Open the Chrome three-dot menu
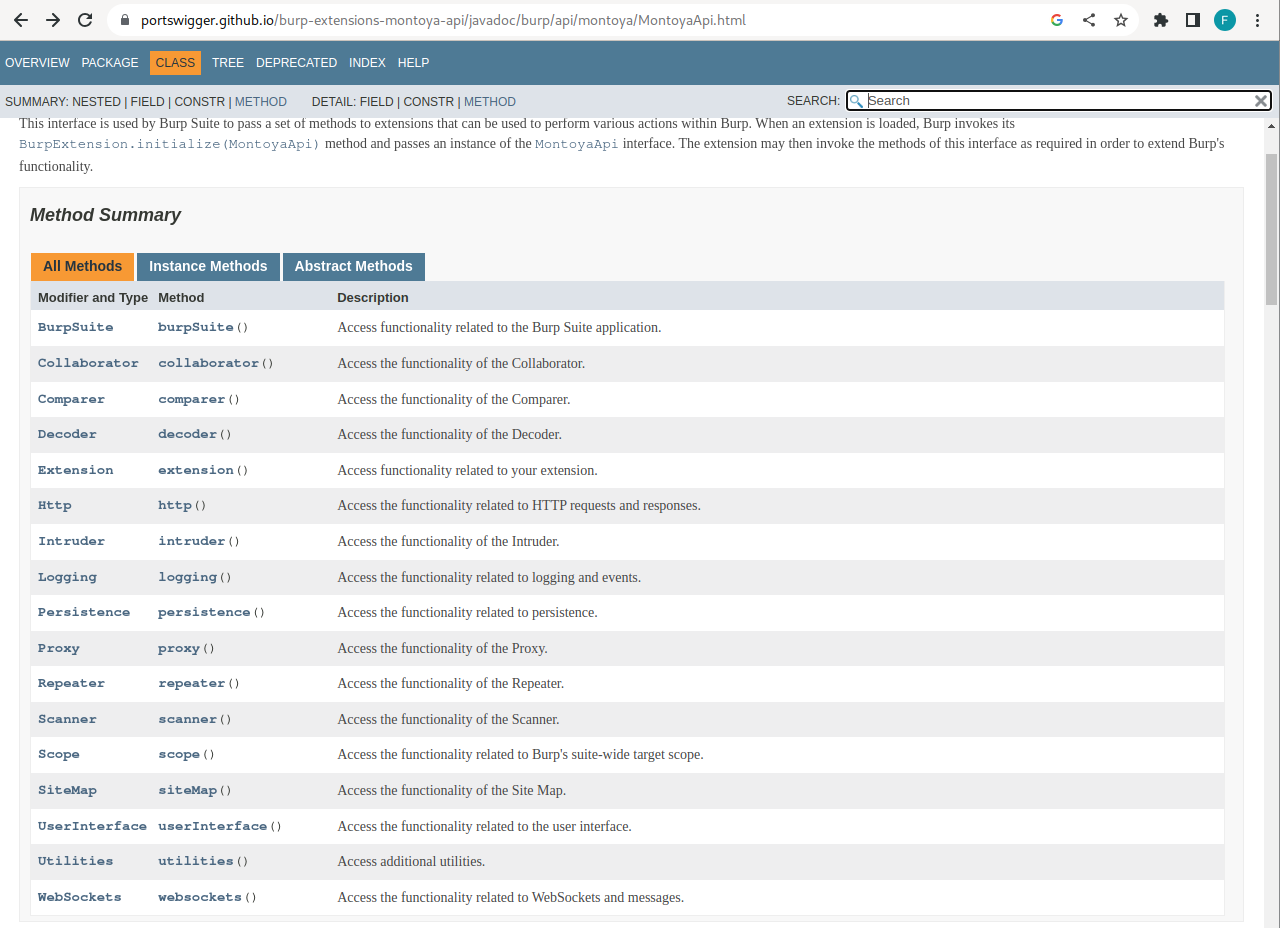The image size is (1280, 928). [1257, 20]
